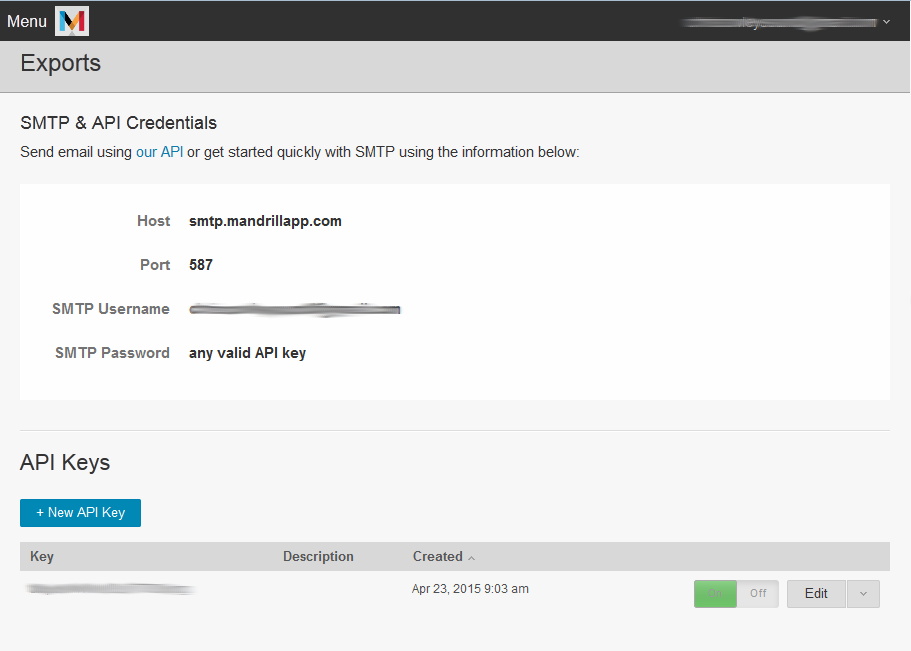Open the blurred account name menu
Image resolution: width=911 pixels, height=651 pixels.
click(x=779, y=22)
